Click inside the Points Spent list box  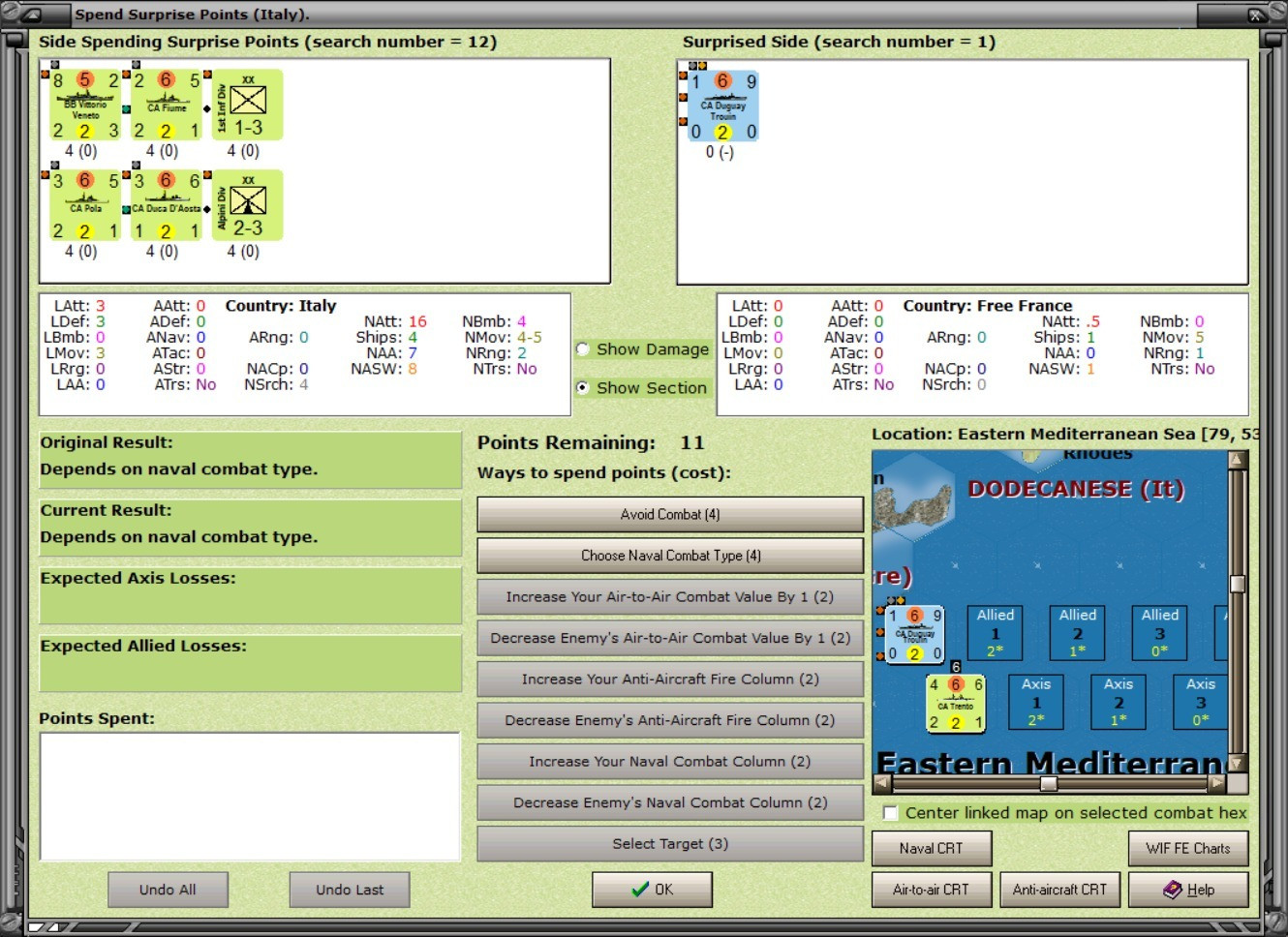click(x=250, y=797)
